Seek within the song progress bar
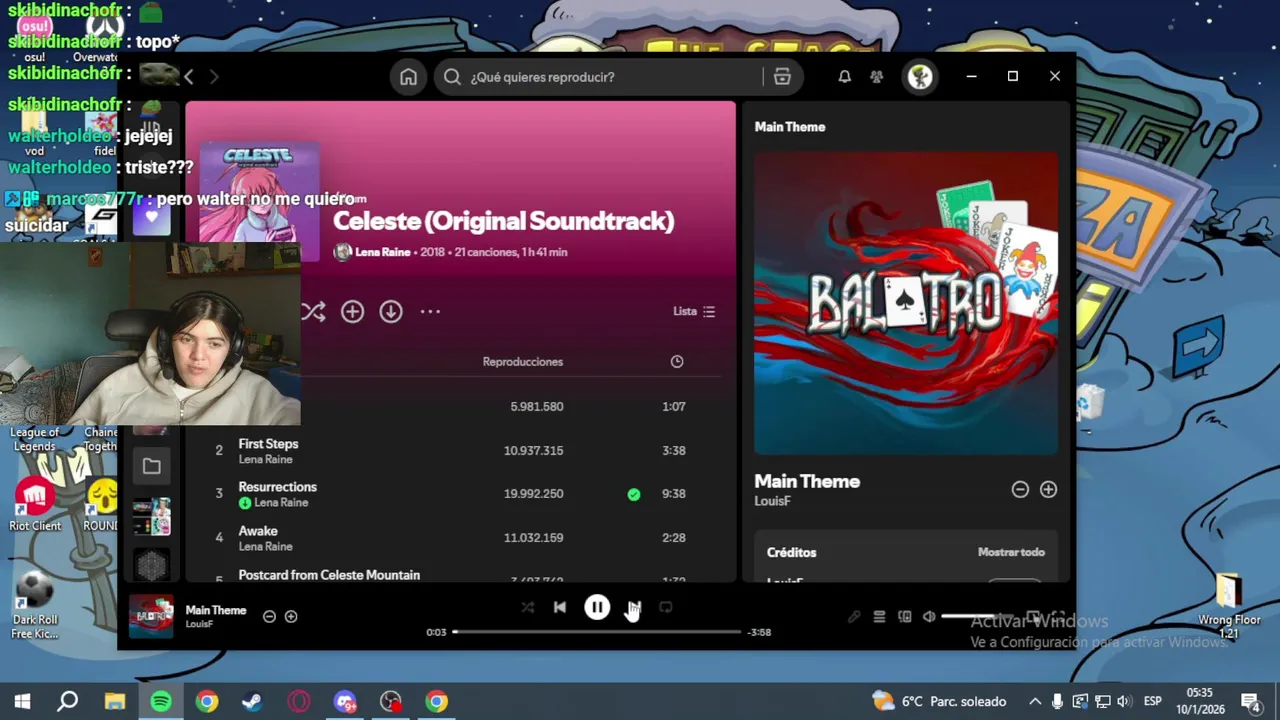This screenshot has height=720, width=1280. click(597, 632)
